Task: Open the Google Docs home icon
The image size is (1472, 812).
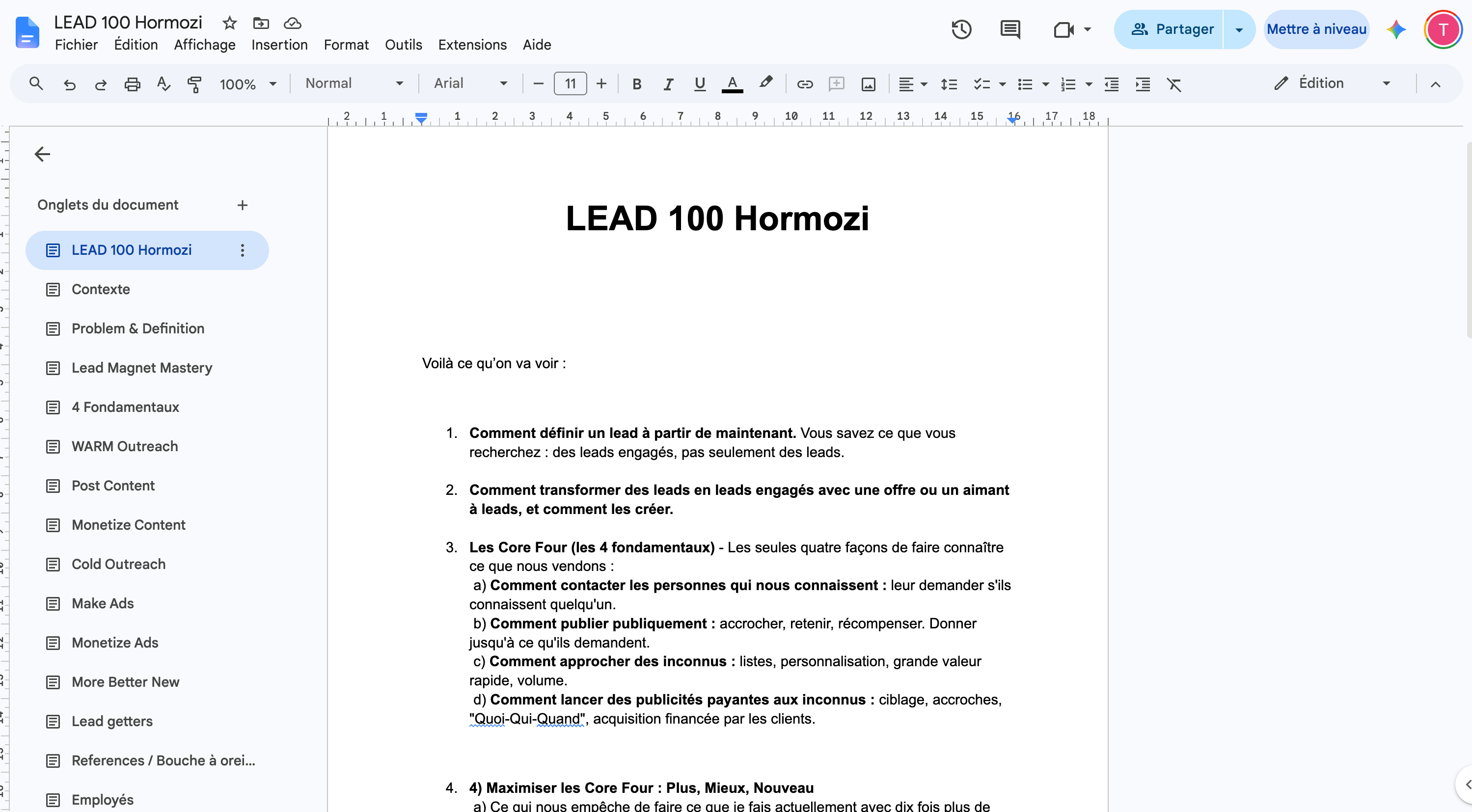Action: click(x=27, y=32)
